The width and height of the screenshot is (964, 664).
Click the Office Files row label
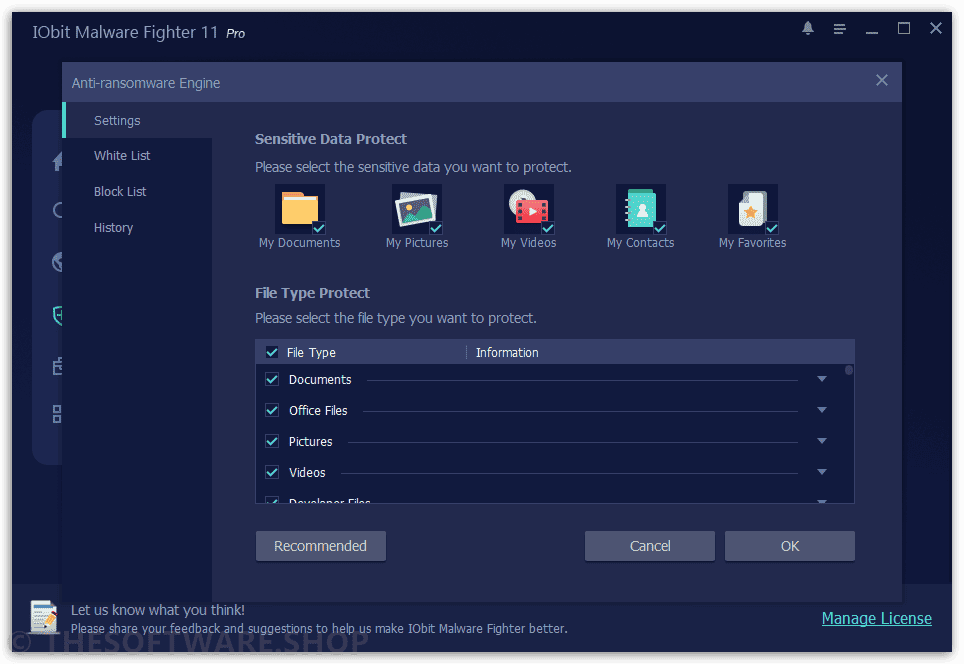point(318,410)
